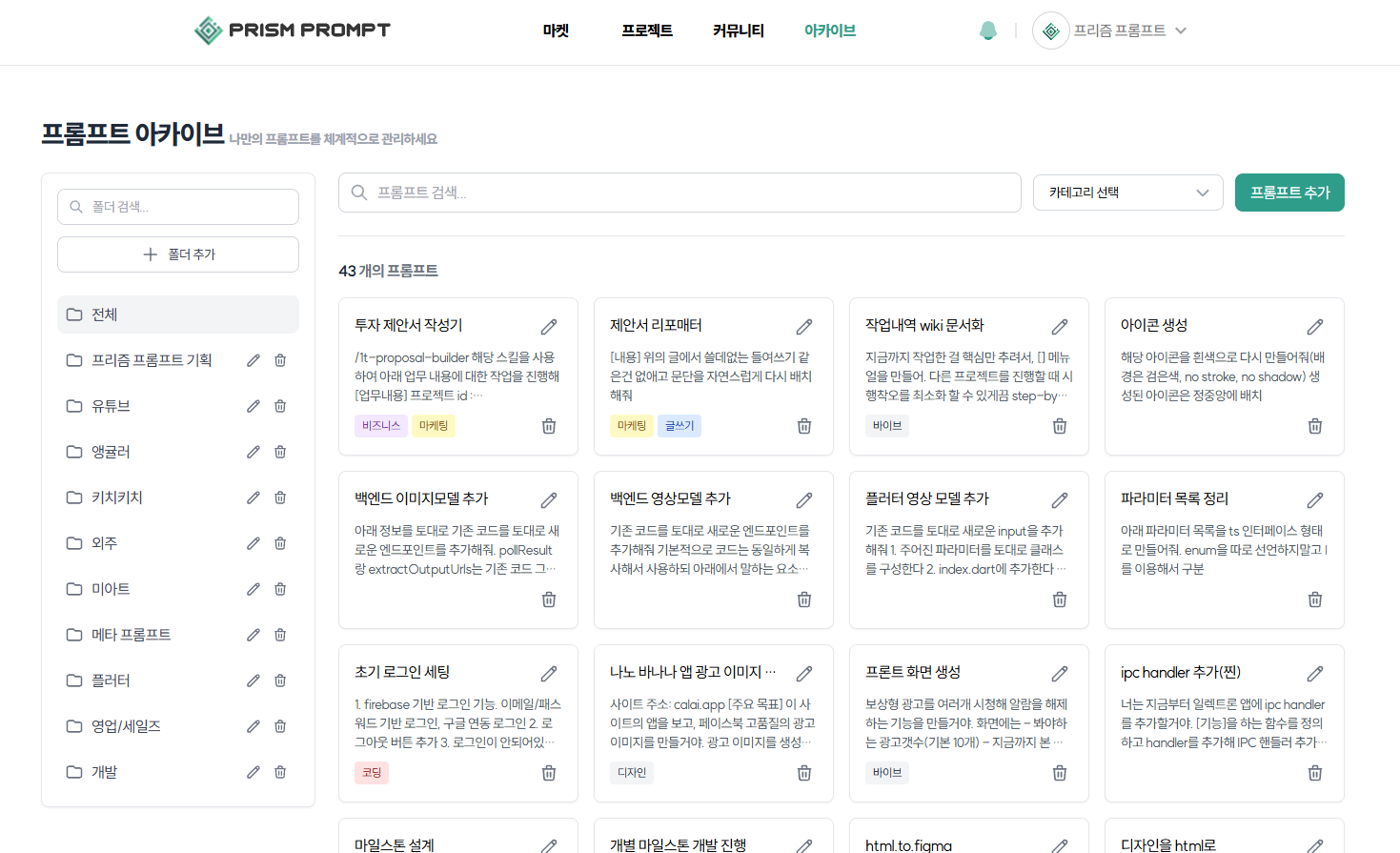Delete the 메타 프롬프트 folder
The image size is (1400, 853).
pyautogui.click(x=280, y=635)
